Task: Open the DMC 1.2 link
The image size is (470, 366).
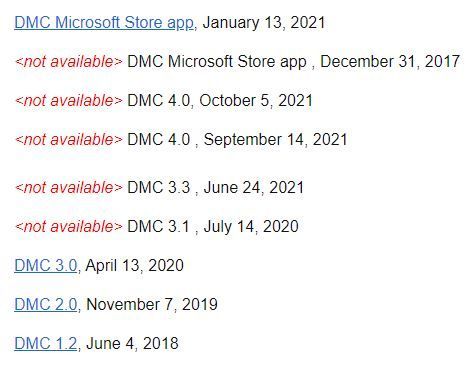Action: 46,344
